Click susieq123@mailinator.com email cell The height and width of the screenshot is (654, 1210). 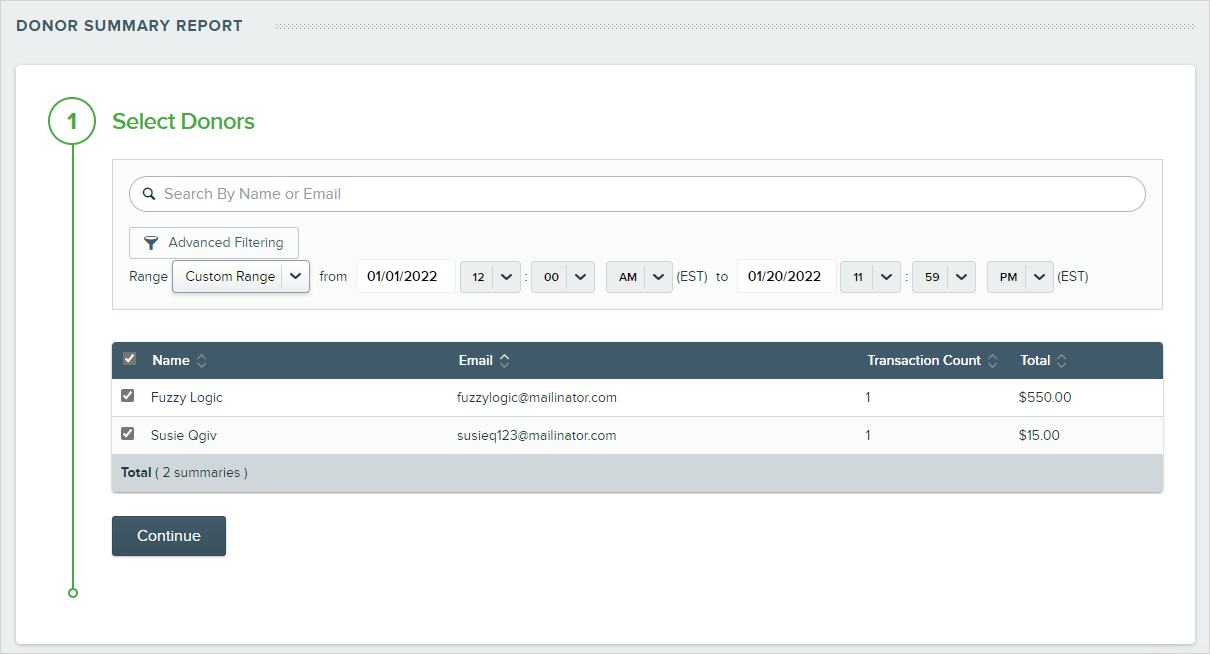click(x=537, y=435)
